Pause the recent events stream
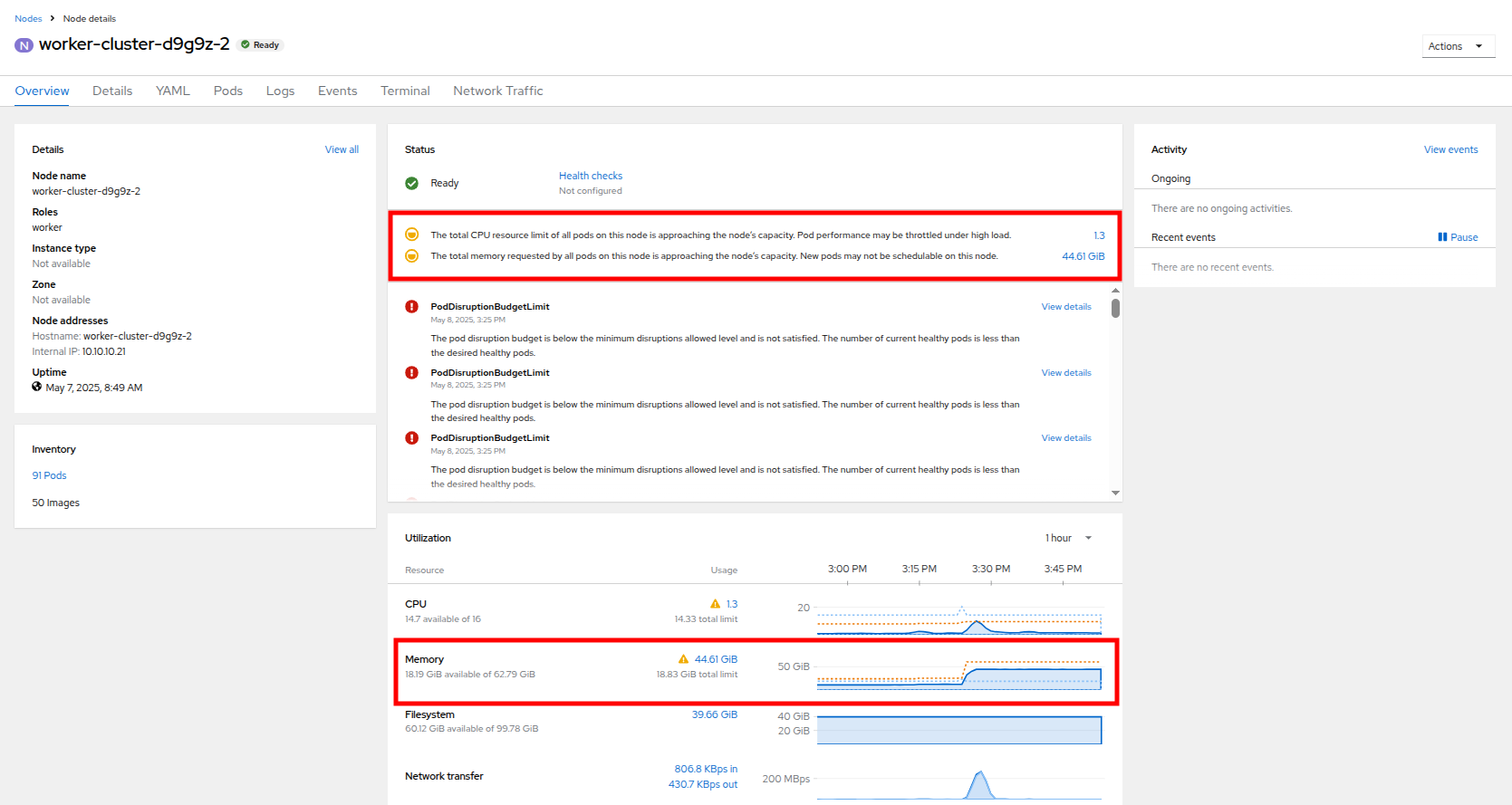Viewport: 1512px width, 805px height. pos(1457,237)
